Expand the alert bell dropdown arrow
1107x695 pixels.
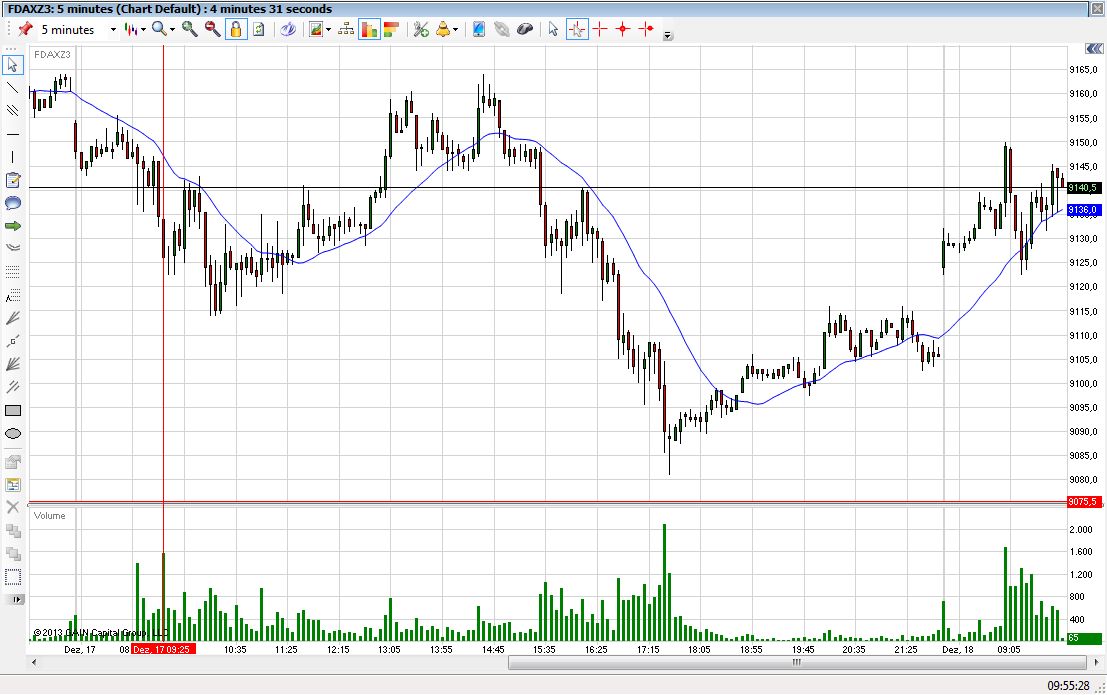coord(455,30)
